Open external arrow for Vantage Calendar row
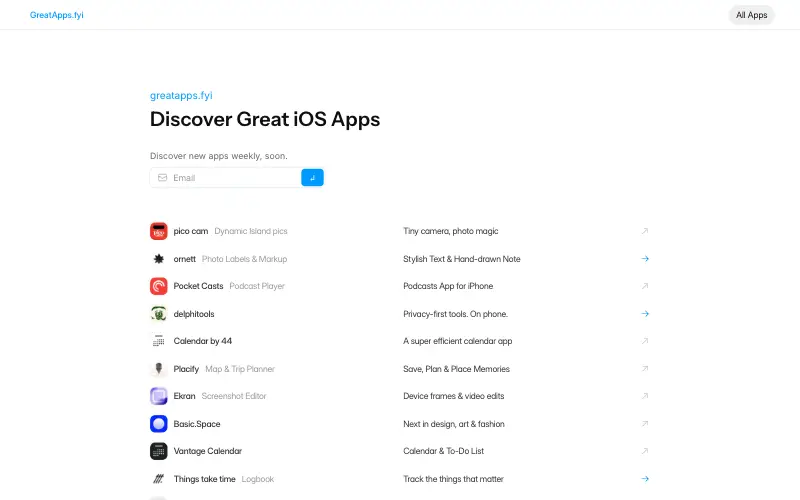 (x=645, y=451)
